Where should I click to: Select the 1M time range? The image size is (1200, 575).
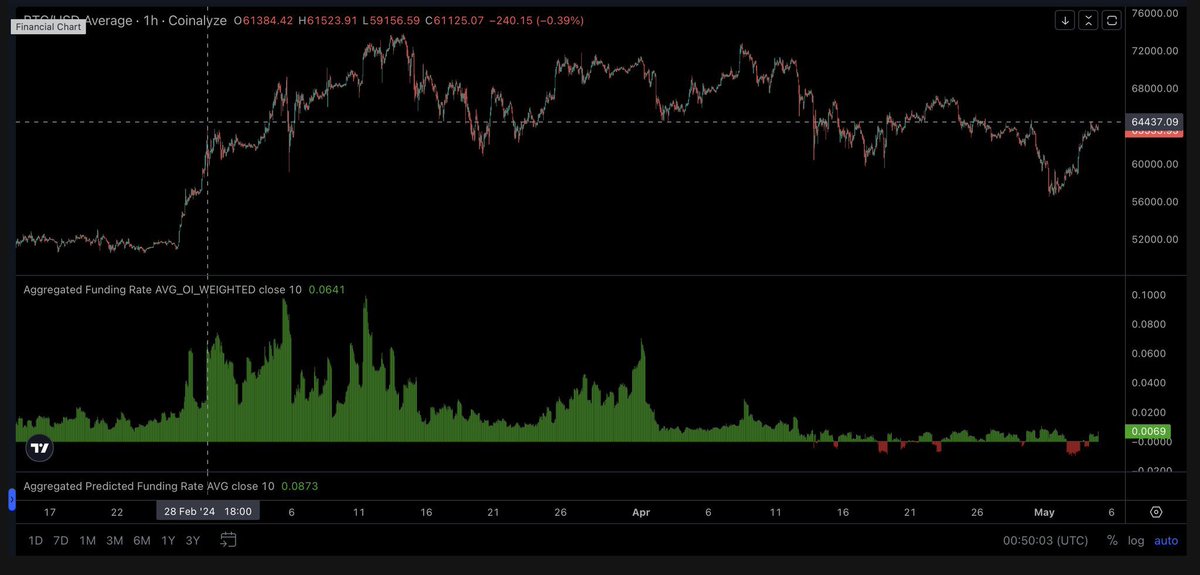pyautogui.click(x=88, y=541)
